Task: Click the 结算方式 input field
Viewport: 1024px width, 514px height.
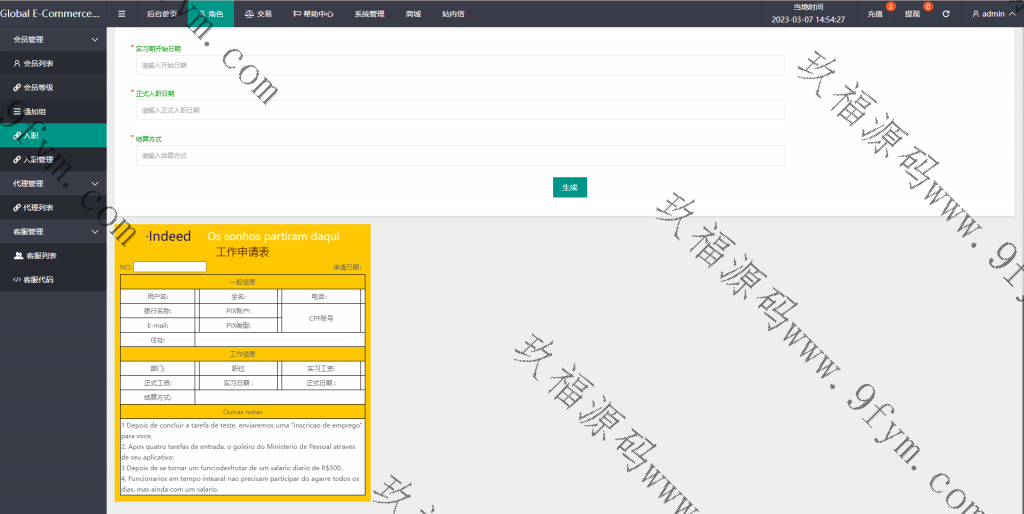Action: 460,155
